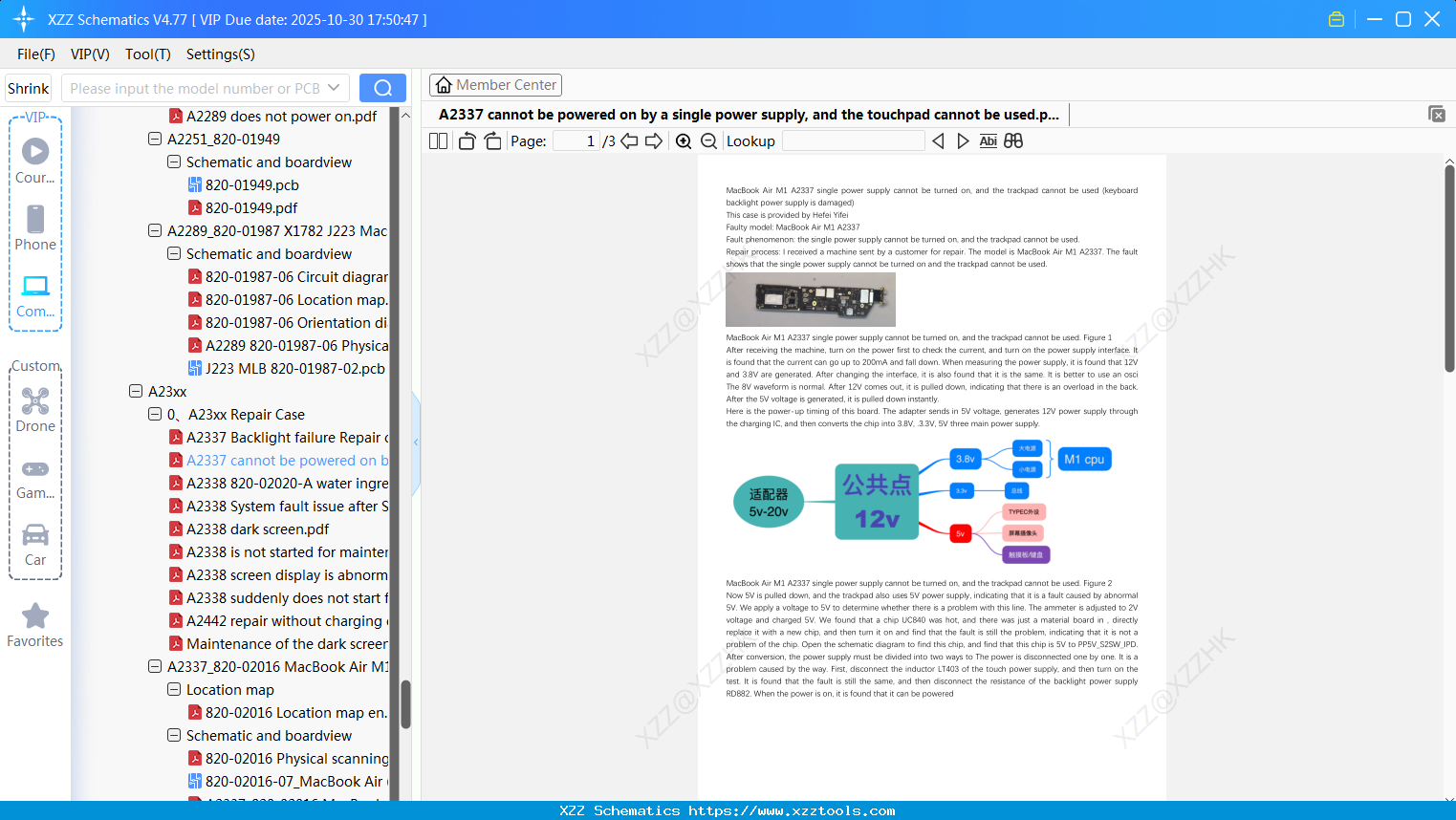Click the Page number field
The height and width of the screenshot is (820, 1456).
[x=576, y=140]
